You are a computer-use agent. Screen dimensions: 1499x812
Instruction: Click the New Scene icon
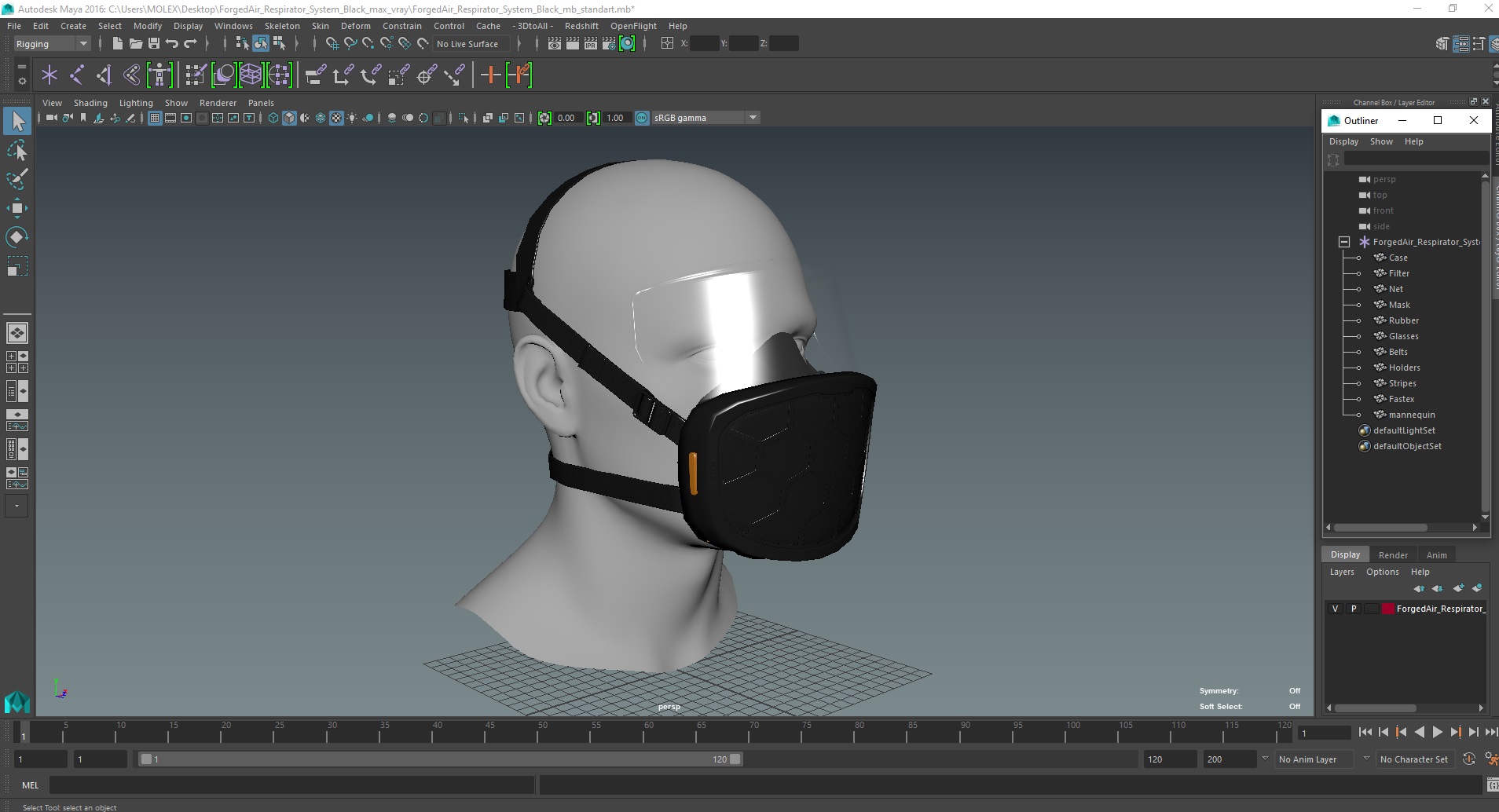[x=117, y=44]
